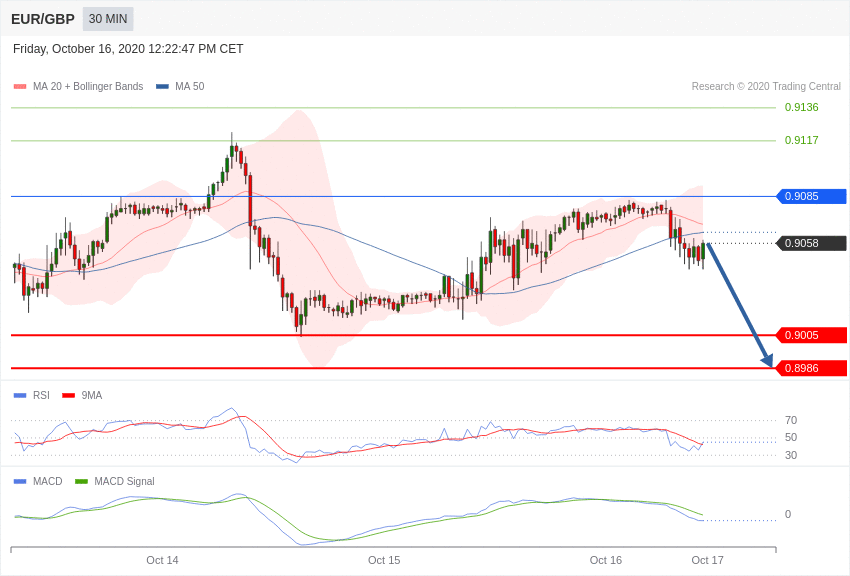The height and width of the screenshot is (576, 850).
Task: Click the Oct 16 date axis label
Action: 606,560
